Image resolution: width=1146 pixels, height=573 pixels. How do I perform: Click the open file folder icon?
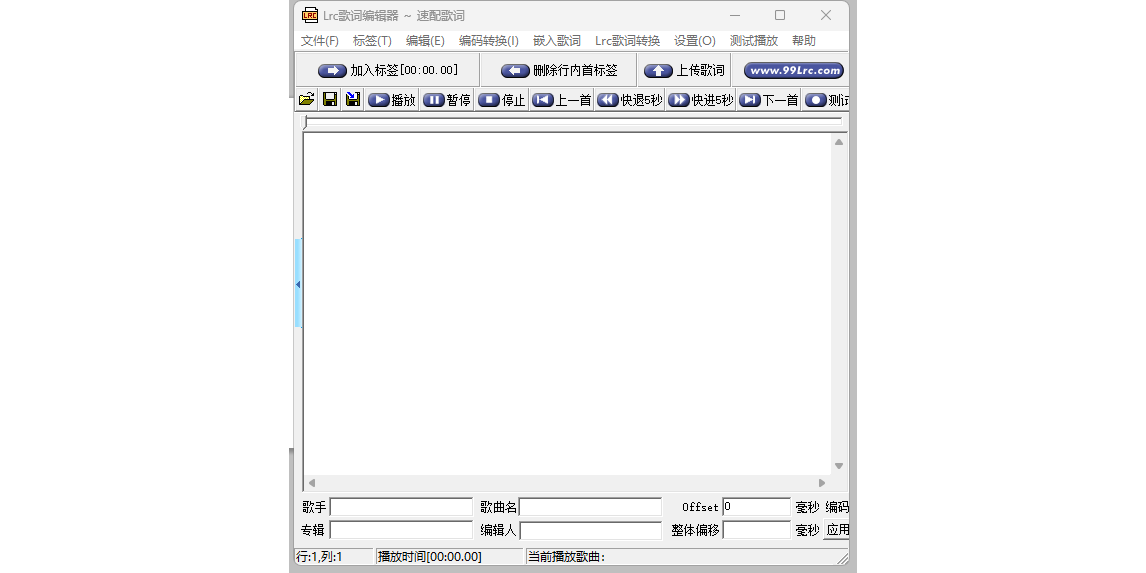tap(307, 100)
